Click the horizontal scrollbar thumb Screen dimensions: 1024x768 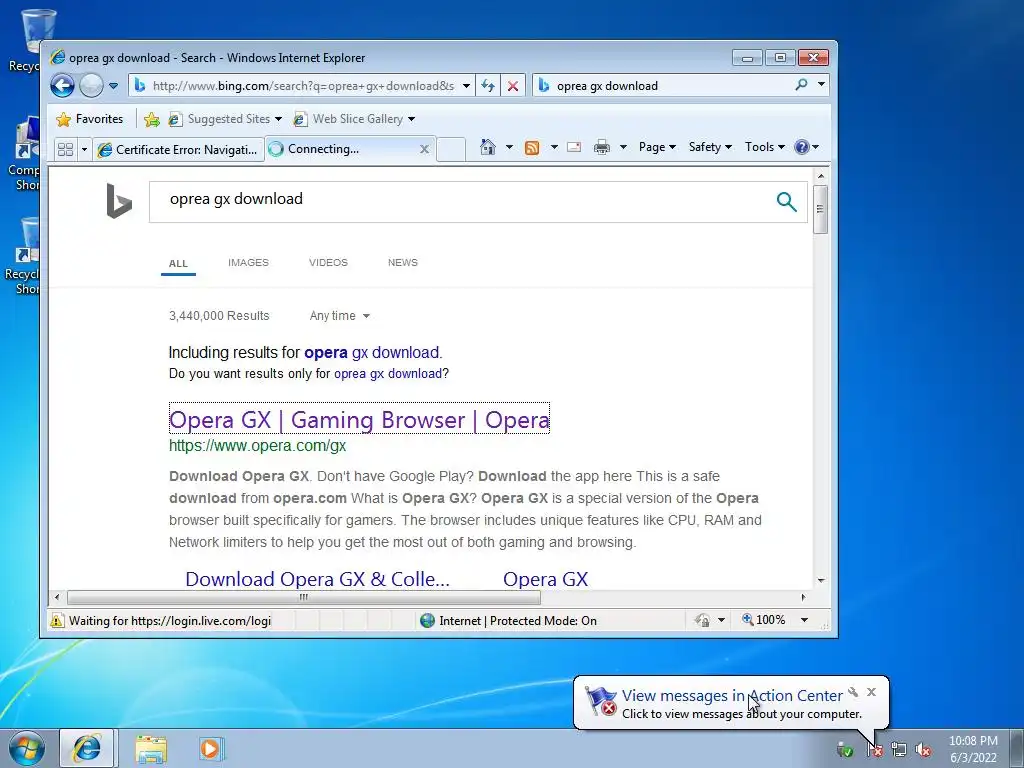304,597
